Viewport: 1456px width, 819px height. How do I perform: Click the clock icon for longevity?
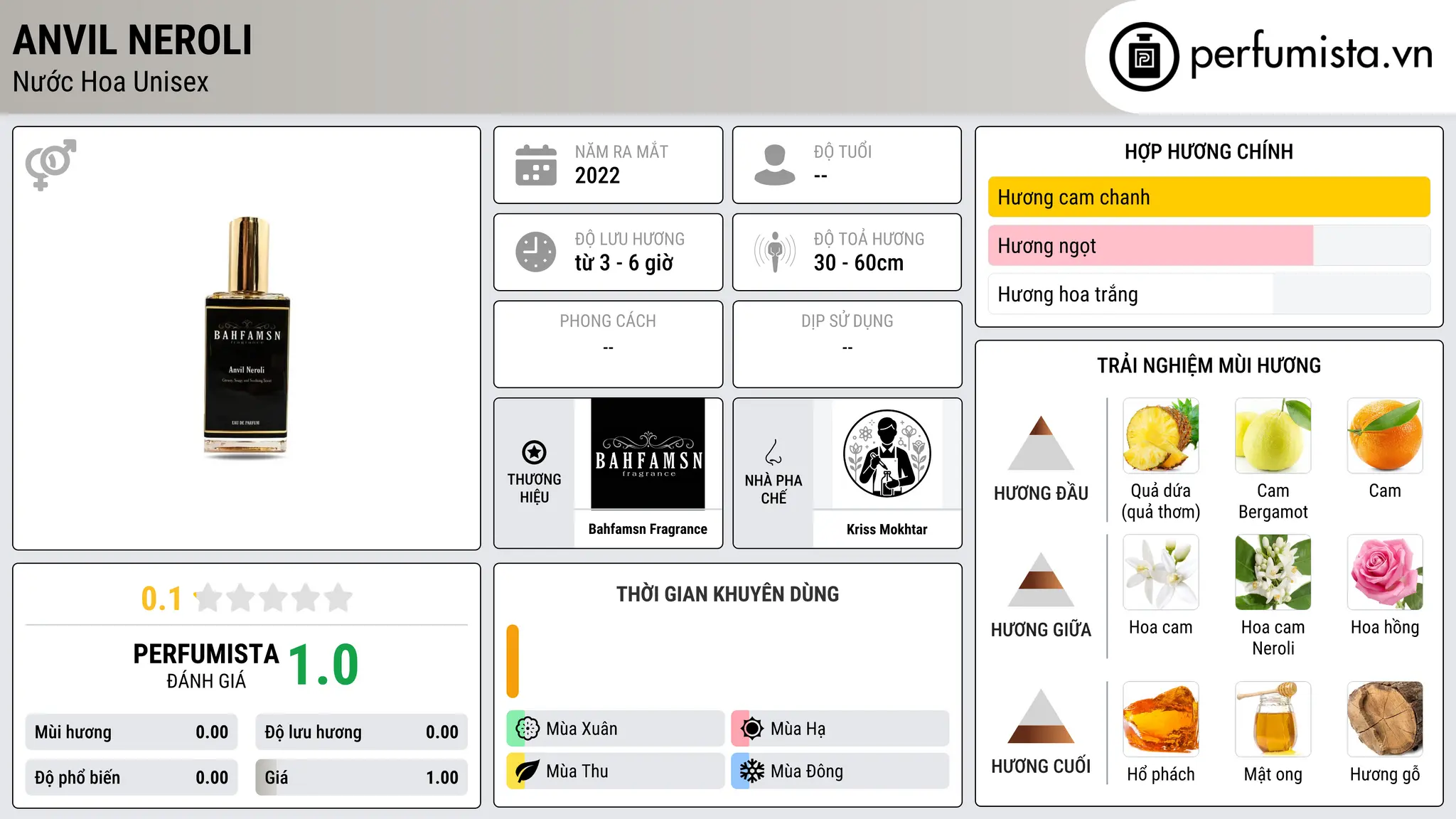click(x=536, y=252)
